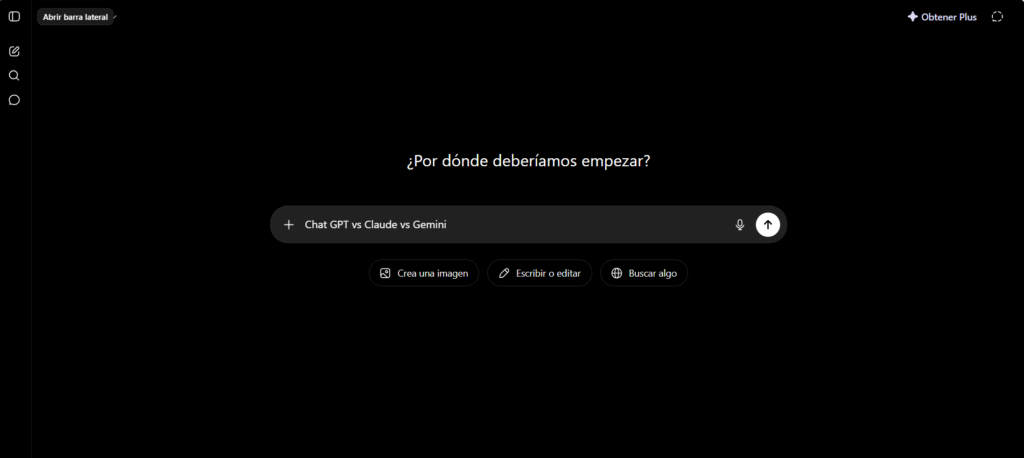This screenshot has width=1024, height=458.
Task: Choose the Crea una imagen suggestion
Action: 424,273
